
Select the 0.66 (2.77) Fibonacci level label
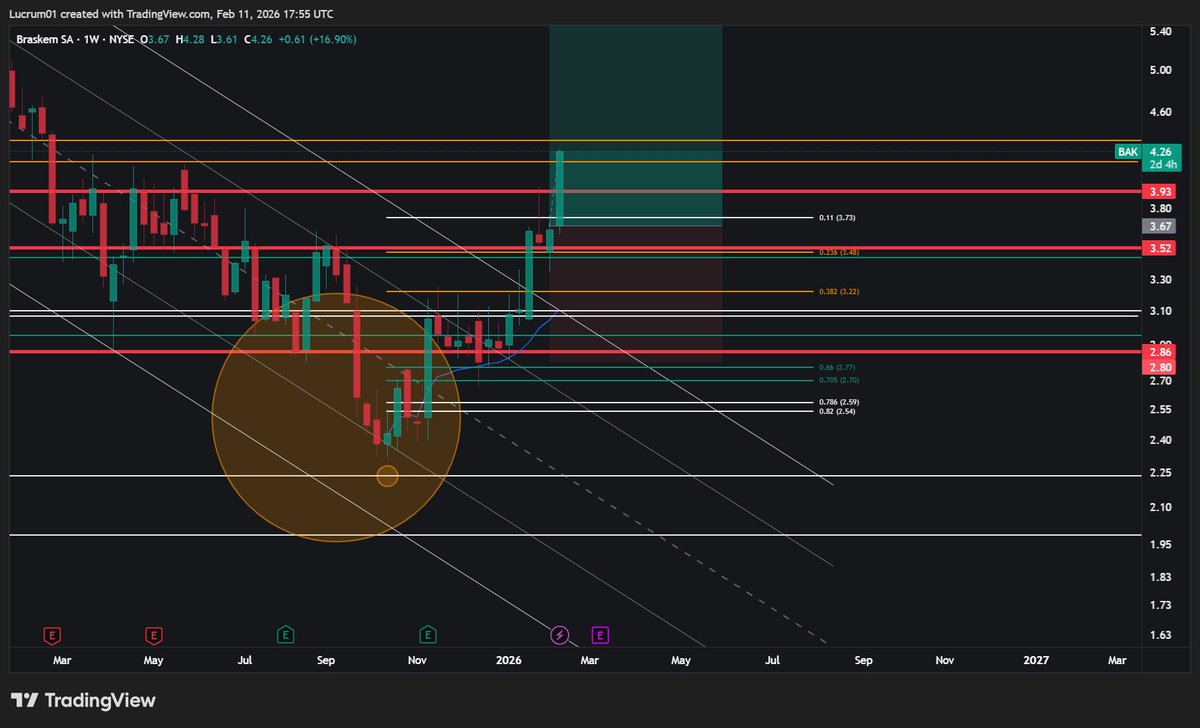[x=838, y=368]
